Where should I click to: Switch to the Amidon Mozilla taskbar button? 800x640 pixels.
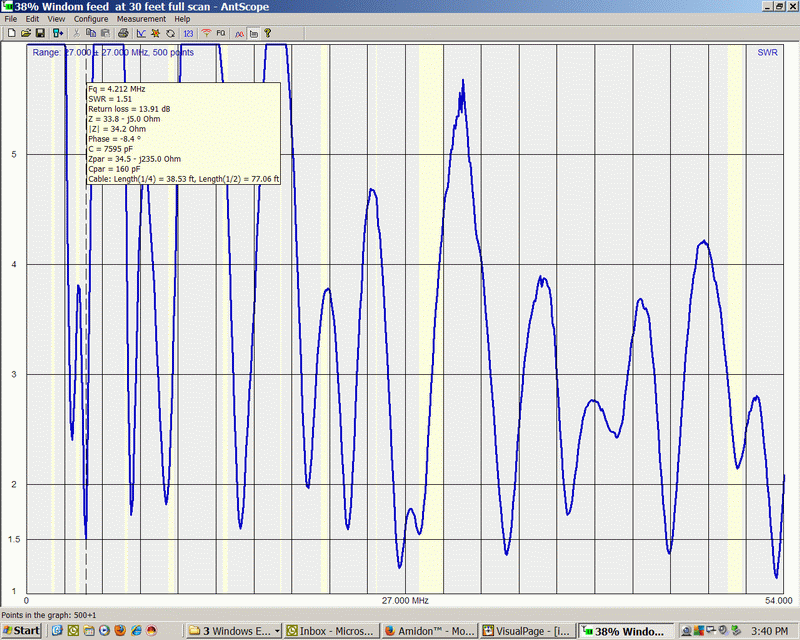[x=431, y=631]
